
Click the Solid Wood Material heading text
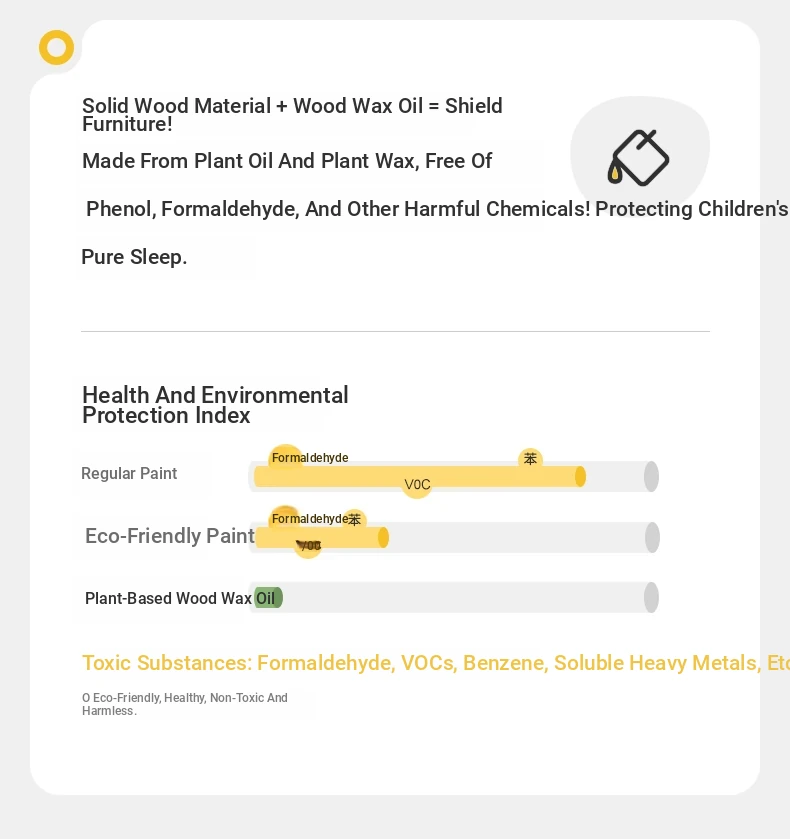[x=292, y=115]
